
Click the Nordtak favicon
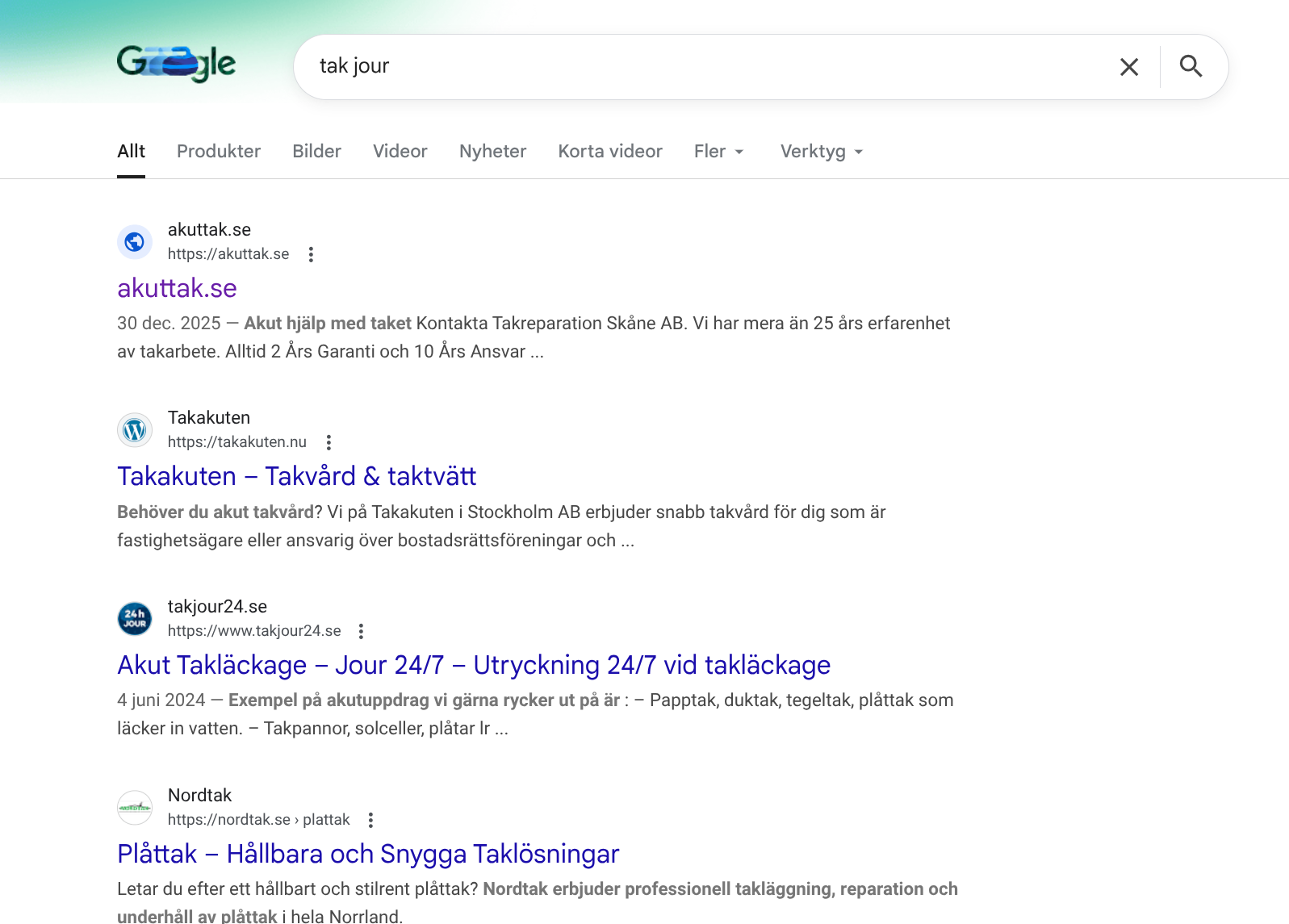(x=135, y=807)
